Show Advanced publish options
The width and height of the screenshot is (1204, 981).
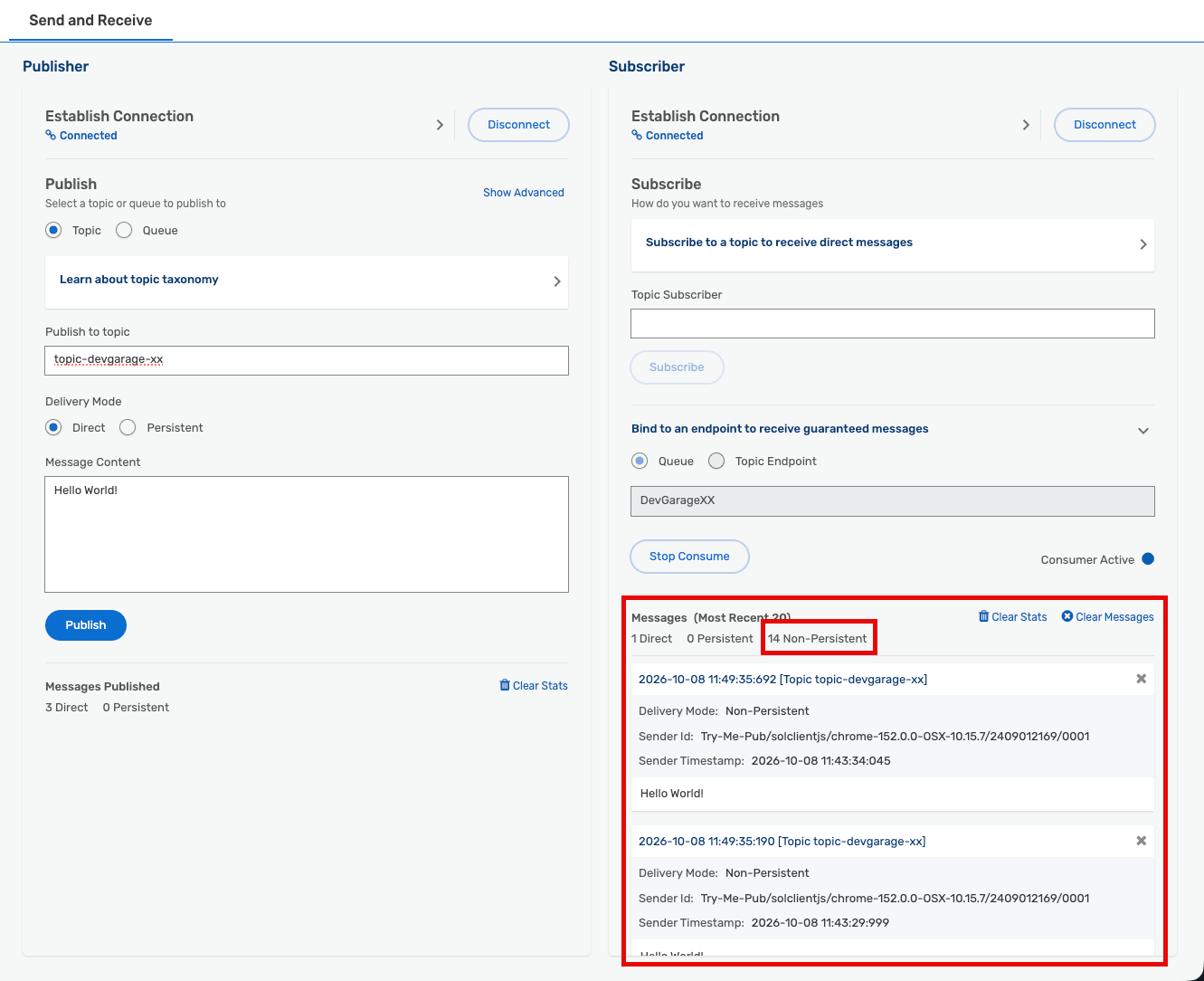[x=523, y=193]
